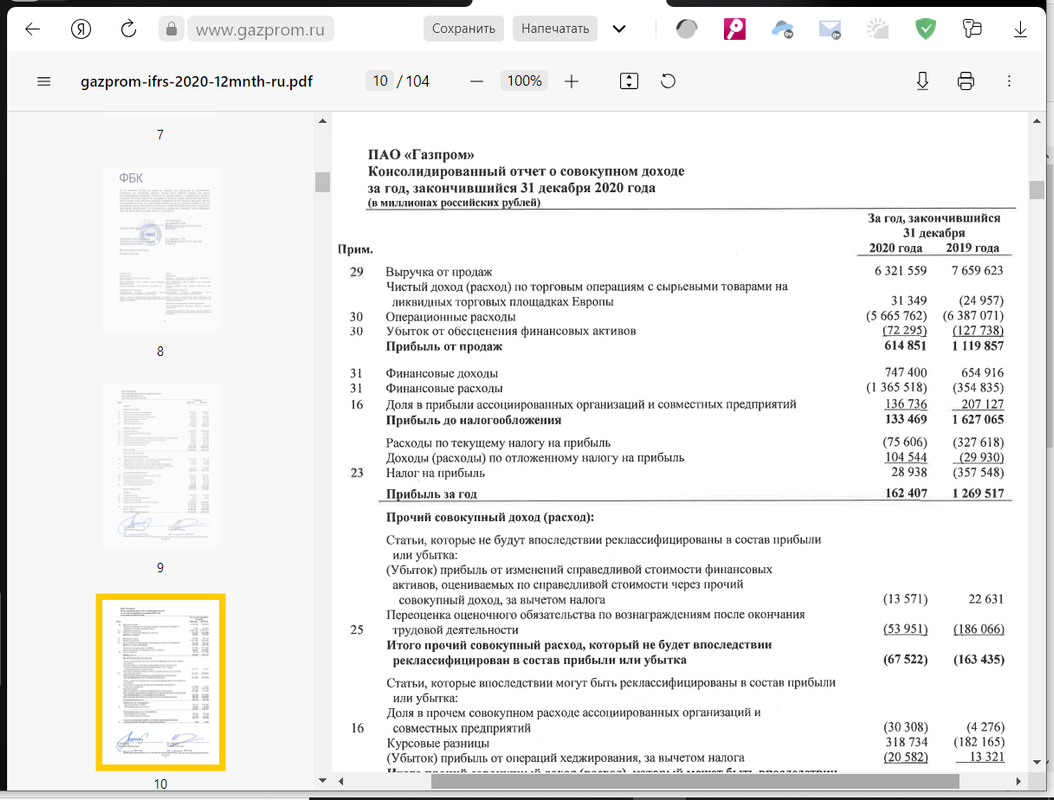The image size is (1054, 800).
Task: Open the mail envelope extension icon
Action: (830, 30)
